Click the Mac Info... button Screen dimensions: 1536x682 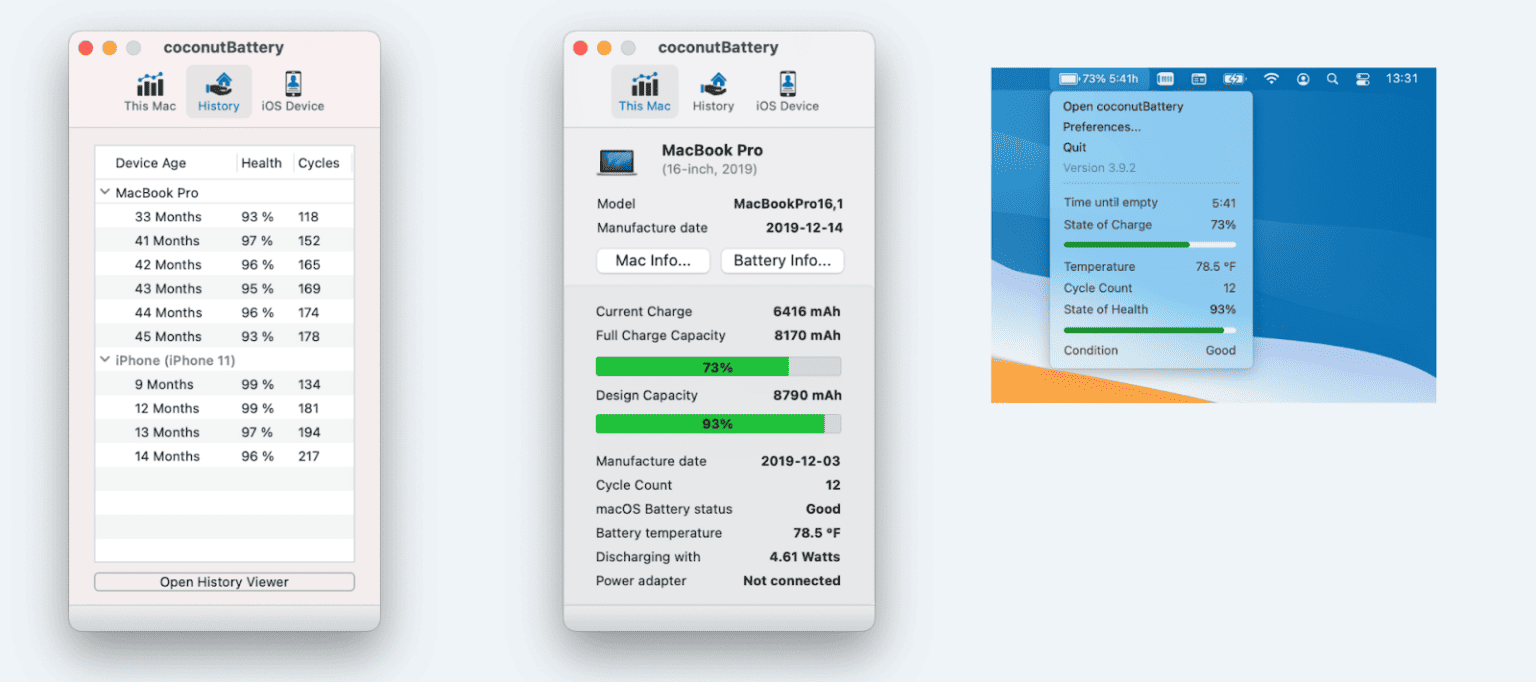point(653,260)
